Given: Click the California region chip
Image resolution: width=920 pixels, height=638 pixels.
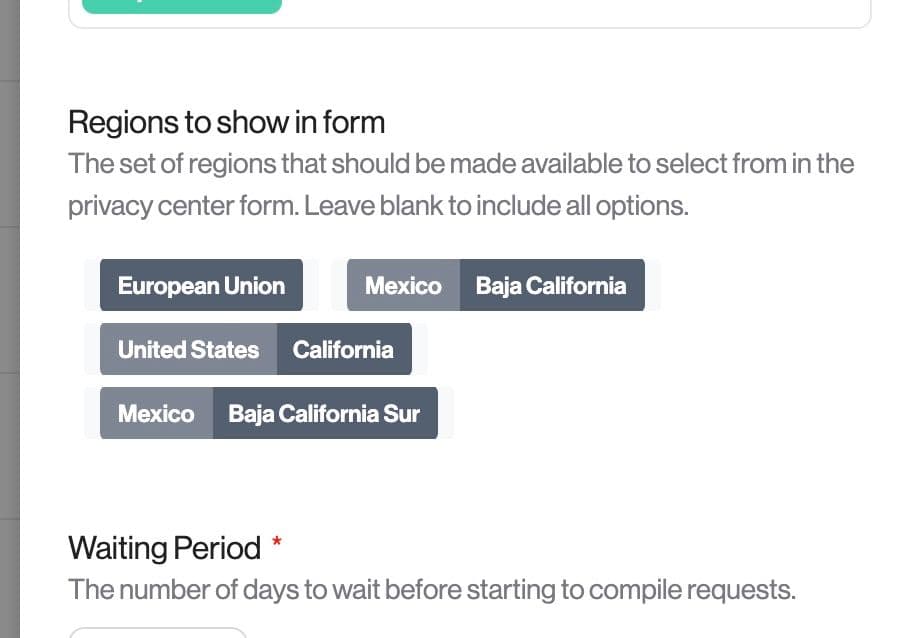Looking at the screenshot, I should 343,350.
